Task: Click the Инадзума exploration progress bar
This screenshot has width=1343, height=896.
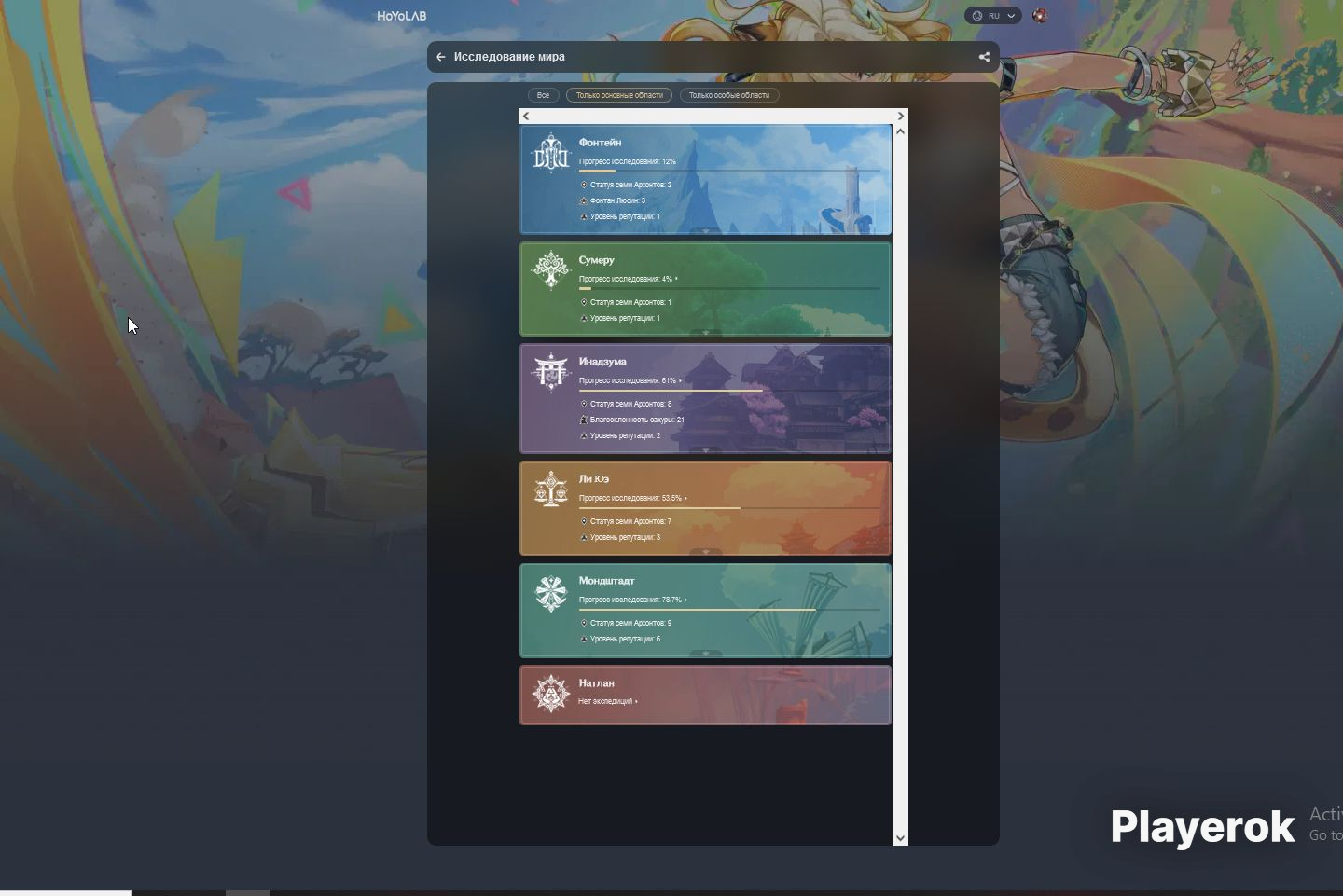Action: (x=729, y=391)
